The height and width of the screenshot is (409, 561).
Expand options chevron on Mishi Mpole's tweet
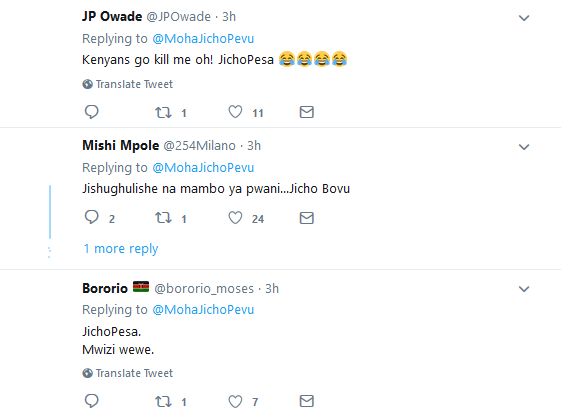pos(524,147)
